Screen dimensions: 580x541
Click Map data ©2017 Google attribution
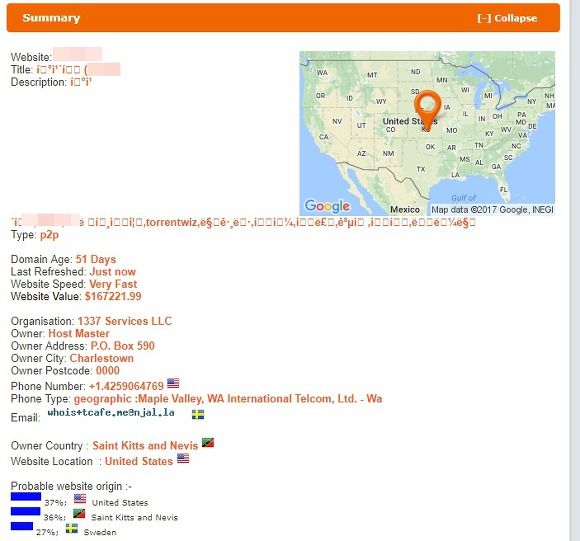pos(493,210)
